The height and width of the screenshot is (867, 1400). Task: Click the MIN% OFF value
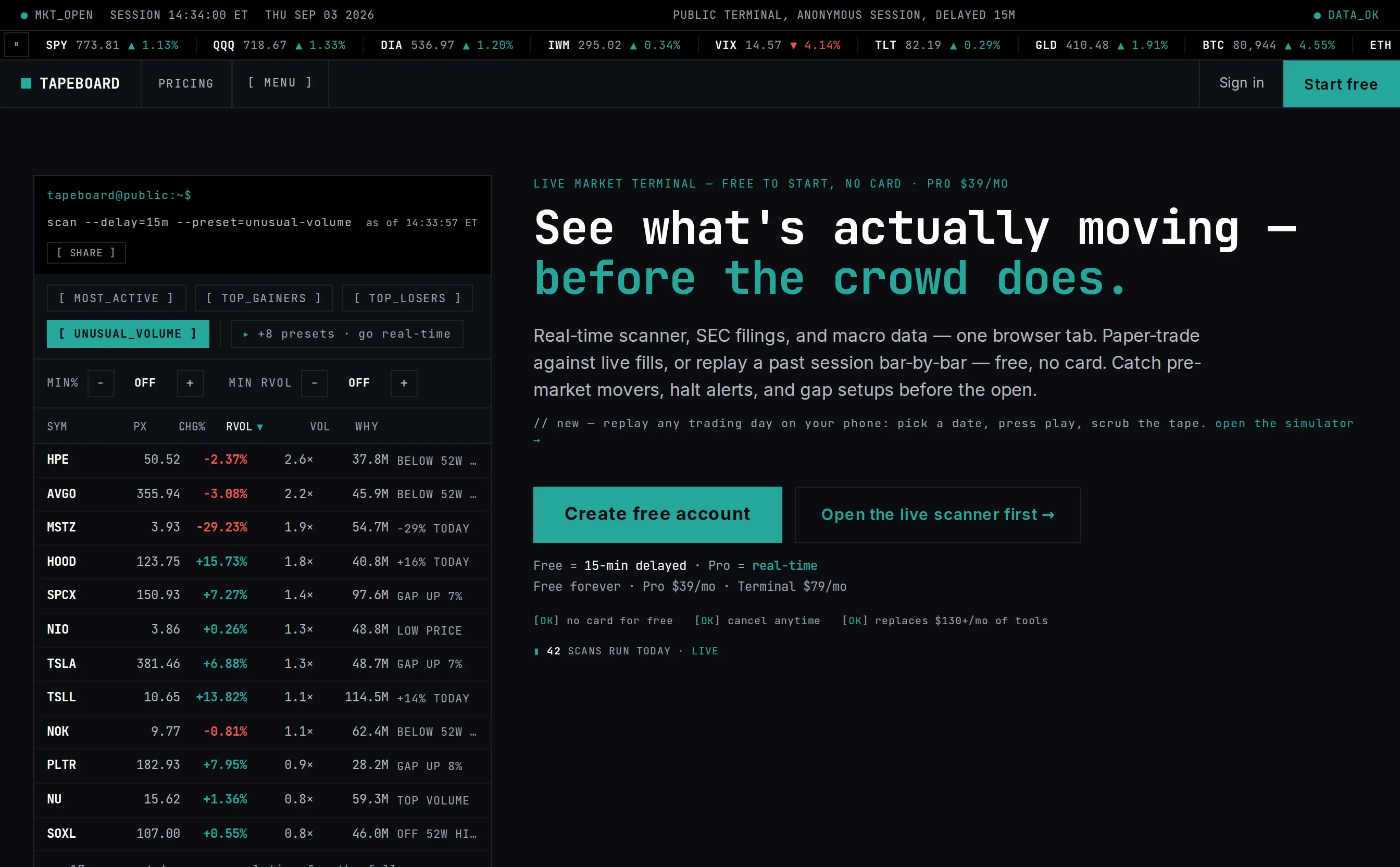pyautogui.click(x=145, y=383)
